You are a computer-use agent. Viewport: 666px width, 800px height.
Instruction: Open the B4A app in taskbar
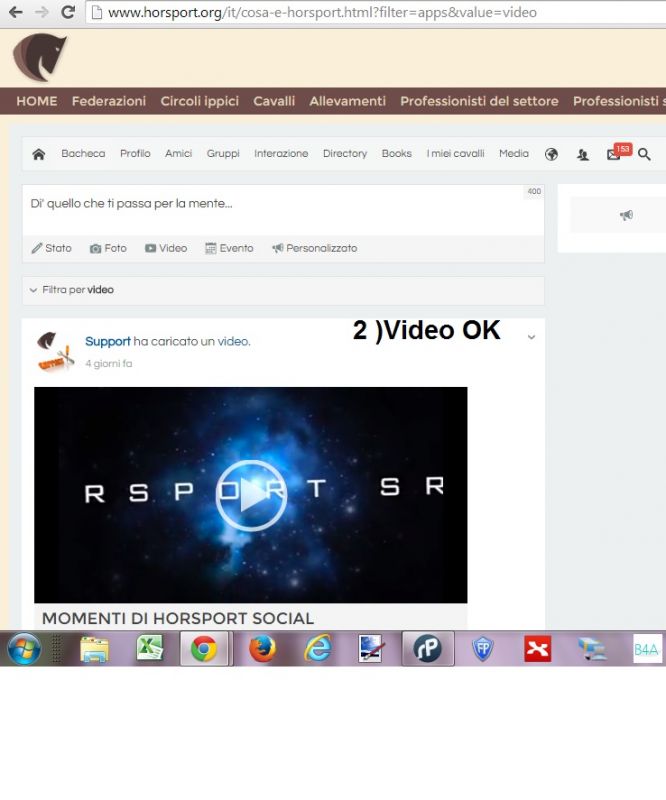pyautogui.click(x=647, y=648)
